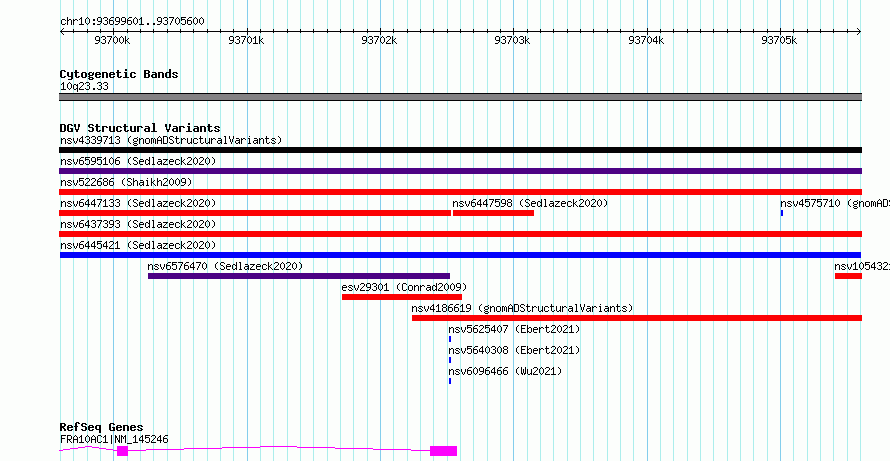Click the nsv6447598 (Sedlazeck2020) label
Viewport: 890px width, 461px height.
530,203
